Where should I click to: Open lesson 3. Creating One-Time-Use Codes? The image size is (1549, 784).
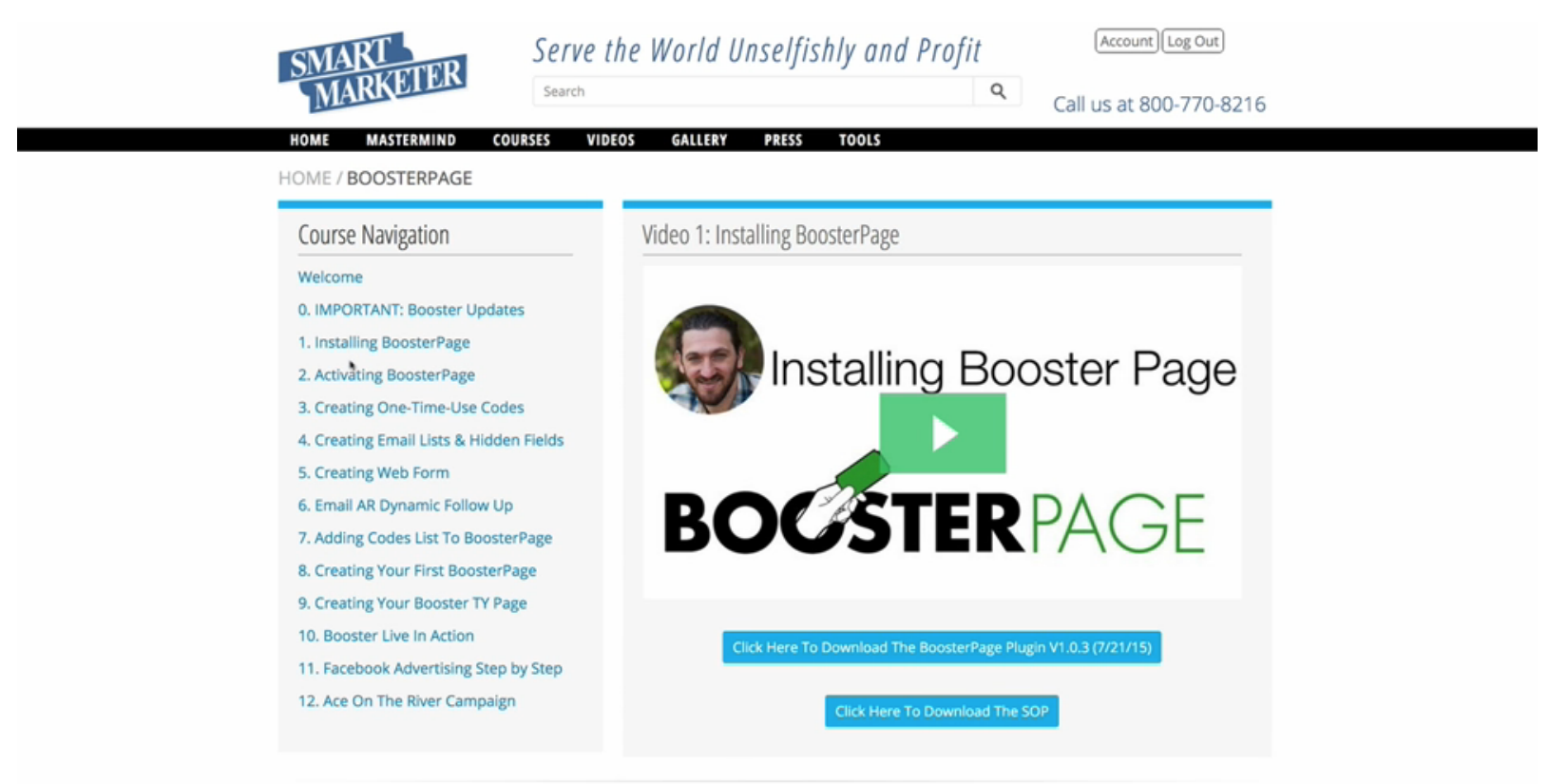411,408
